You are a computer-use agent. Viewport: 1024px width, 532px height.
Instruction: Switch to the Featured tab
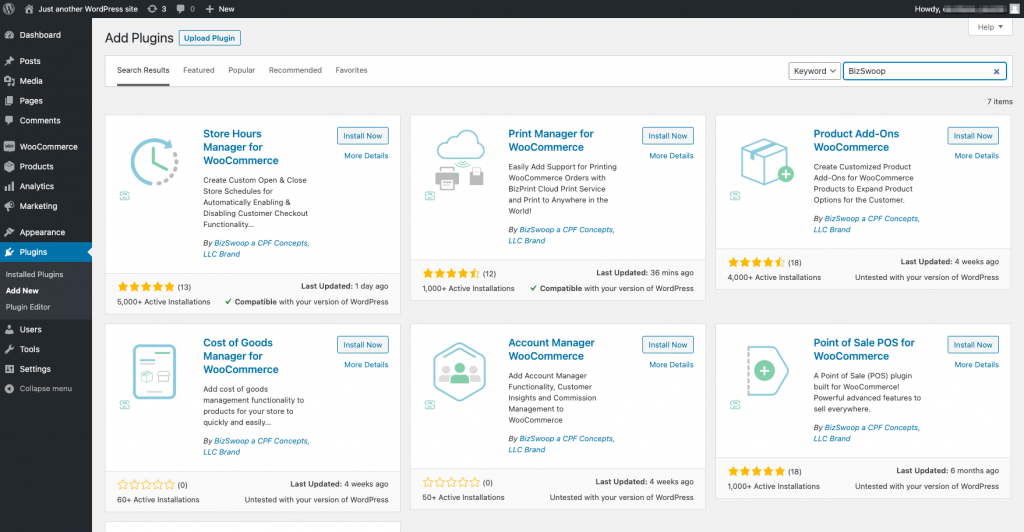pos(199,70)
